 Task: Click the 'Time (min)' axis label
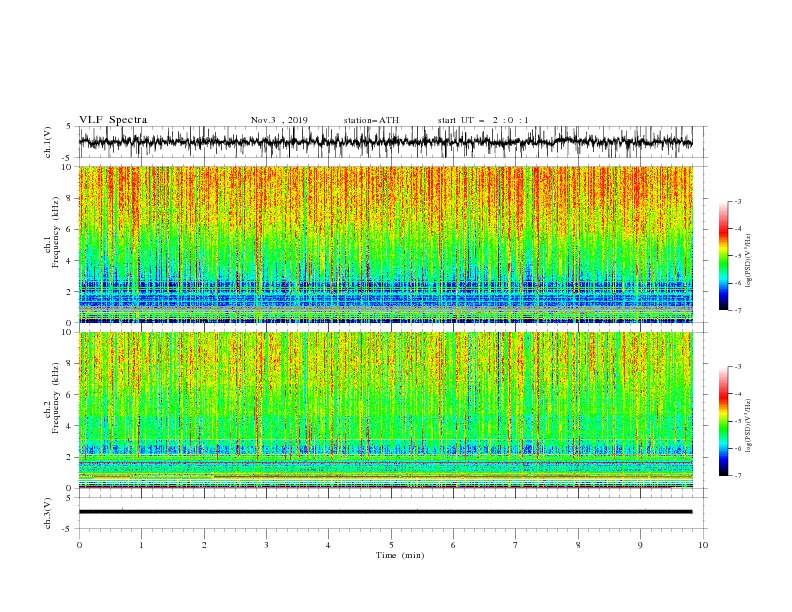point(400,555)
